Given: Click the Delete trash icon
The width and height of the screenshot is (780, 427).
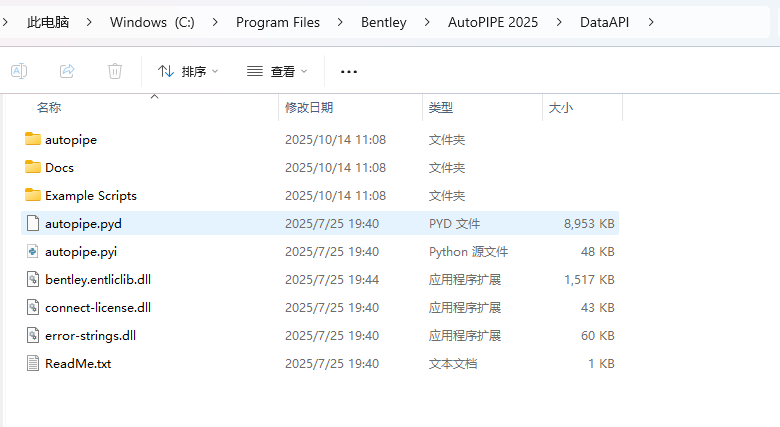Looking at the screenshot, I should click(115, 71).
